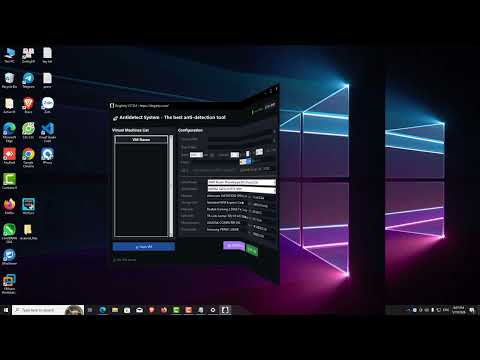Click the Antidetect System title heading
This screenshot has height=360, width=480.
[172, 117]
